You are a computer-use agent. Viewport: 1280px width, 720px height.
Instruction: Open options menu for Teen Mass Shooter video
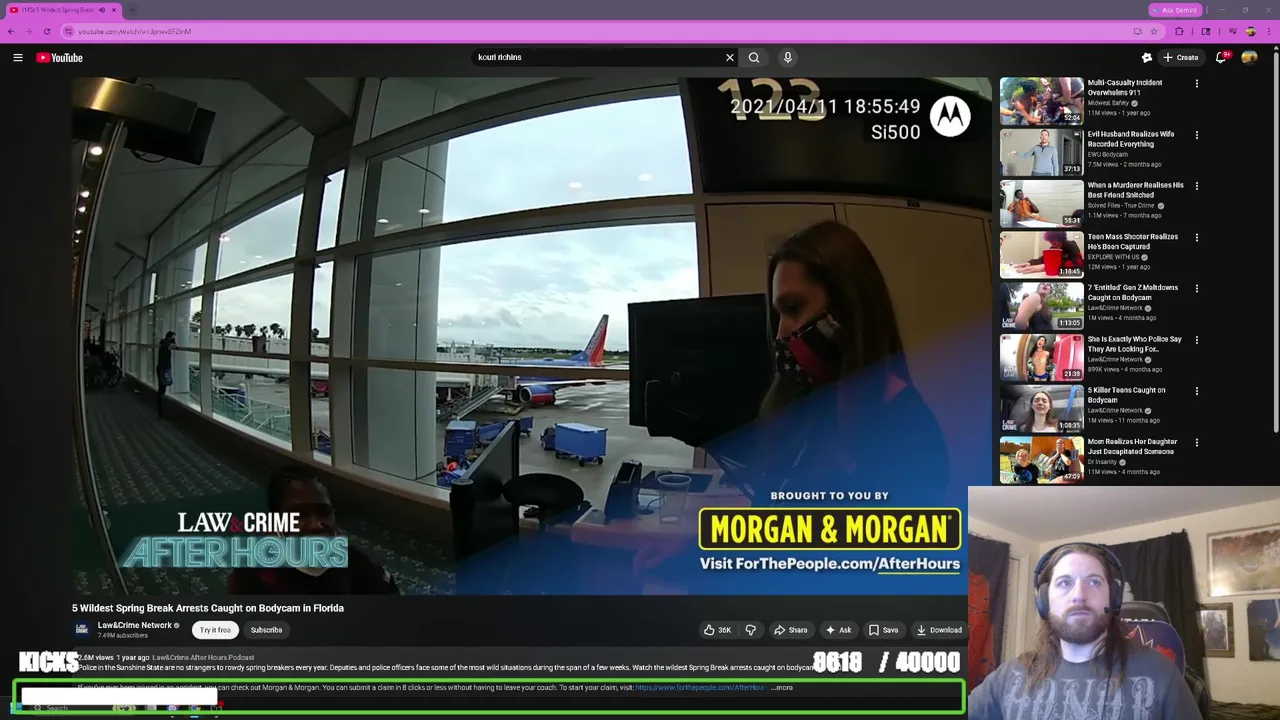[1196, 238]
